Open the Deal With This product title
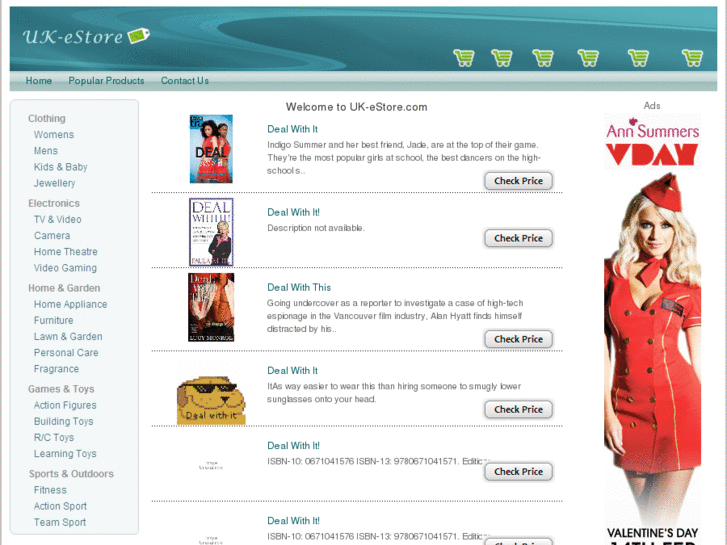Viewport: 727px width, 545px height. (x=299, y=288)
